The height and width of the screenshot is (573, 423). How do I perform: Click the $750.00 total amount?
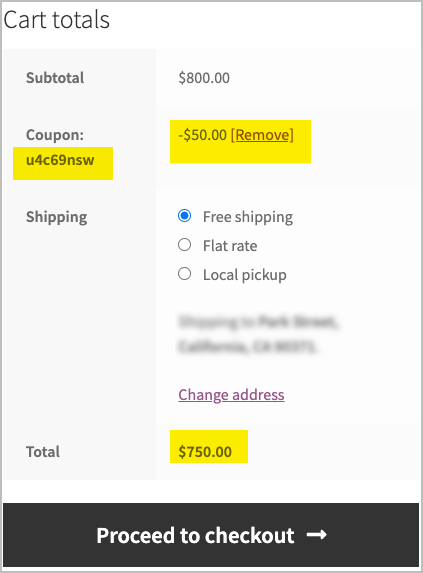(205, 452)
